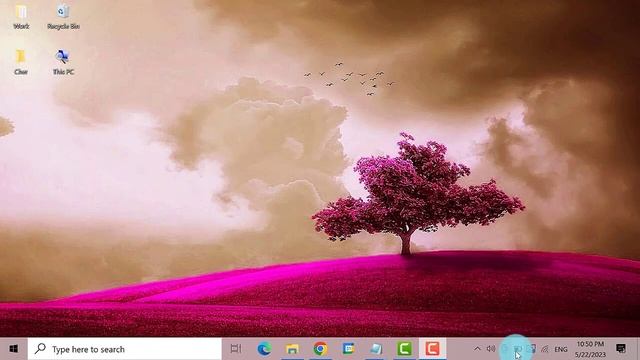Open File Explorer from the taskbar
Viewport: 640px width, 360px height.
pyautogui.click(x=292, y=349)
